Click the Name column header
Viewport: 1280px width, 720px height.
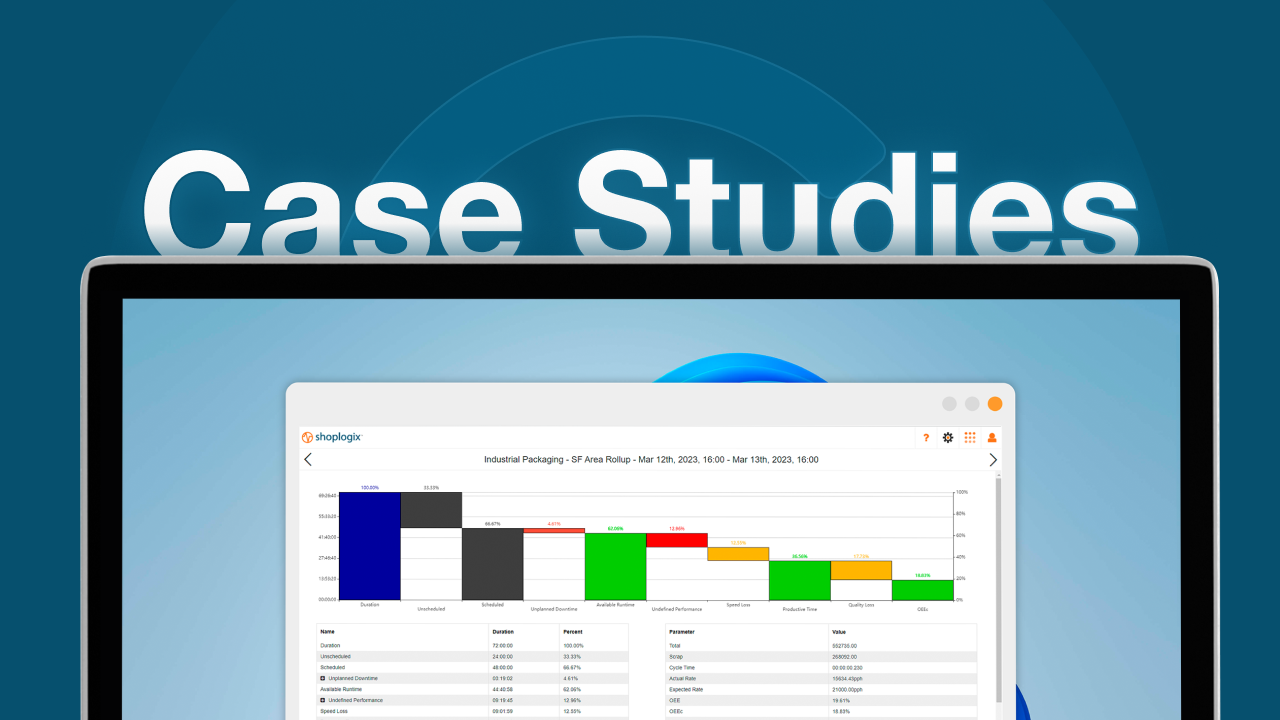tap(326, 632)
